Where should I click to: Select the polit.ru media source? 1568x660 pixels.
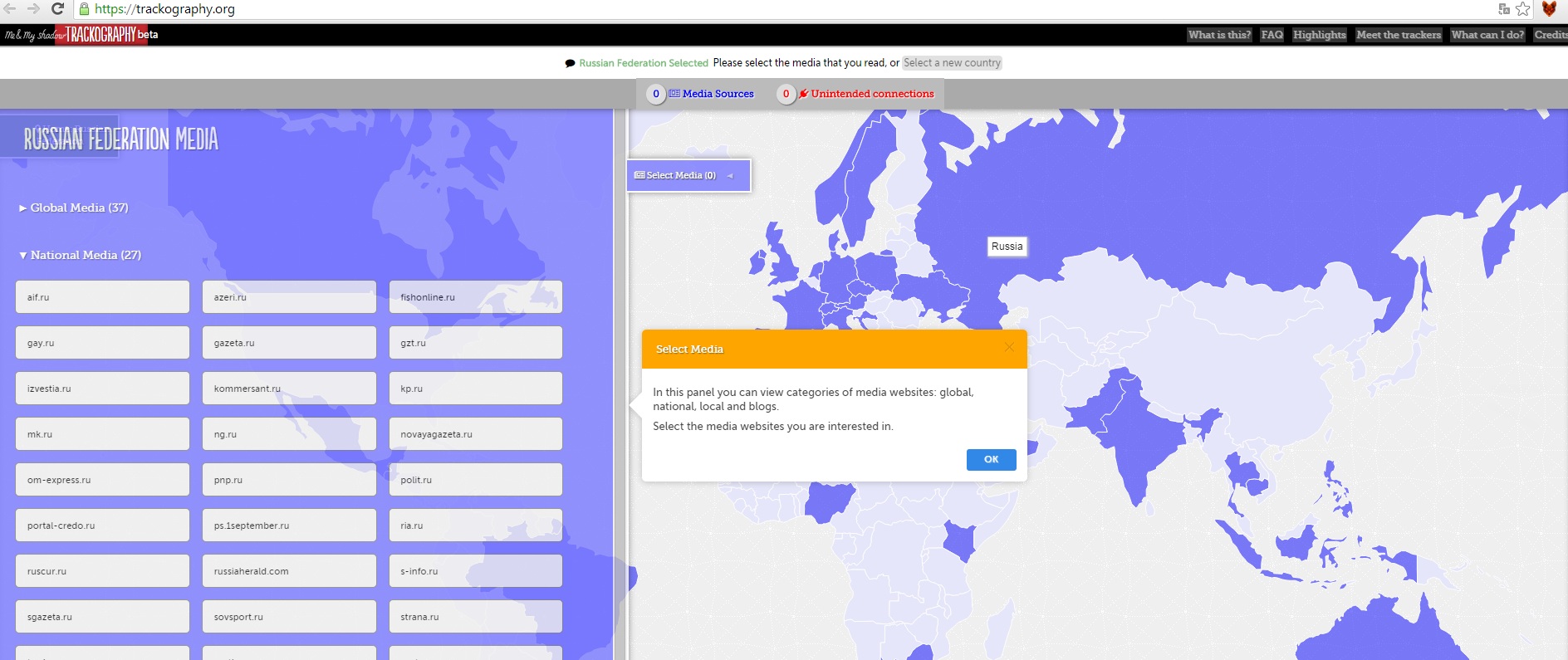coord(476,480)
